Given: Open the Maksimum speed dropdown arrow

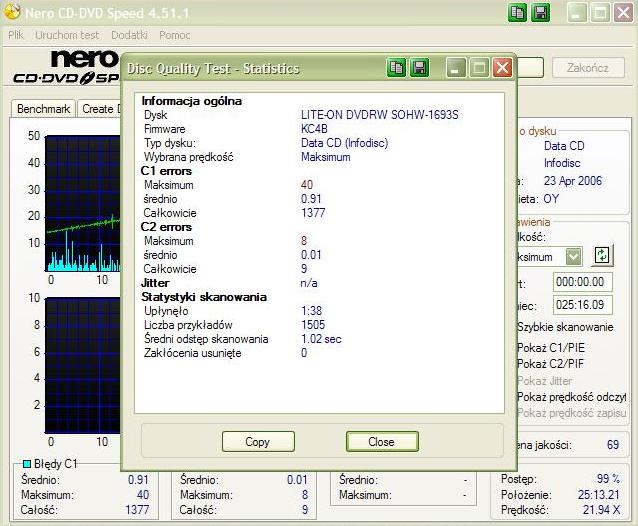Looking at the screenshot, I should click(574, 256).
